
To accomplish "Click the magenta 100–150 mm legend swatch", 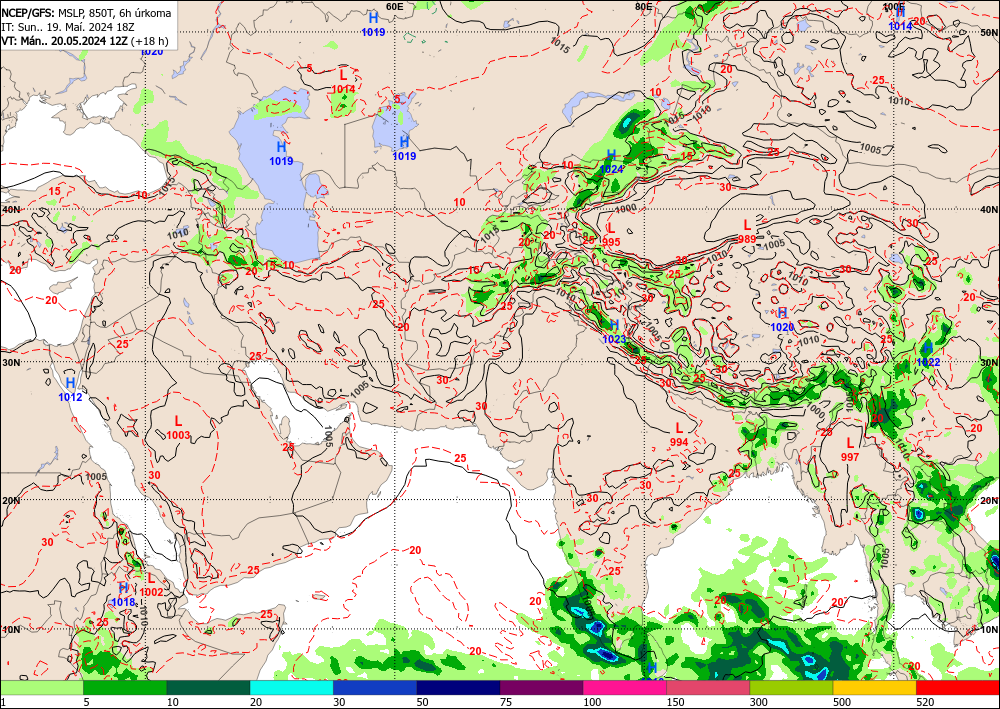I will (x=625, y=688).
